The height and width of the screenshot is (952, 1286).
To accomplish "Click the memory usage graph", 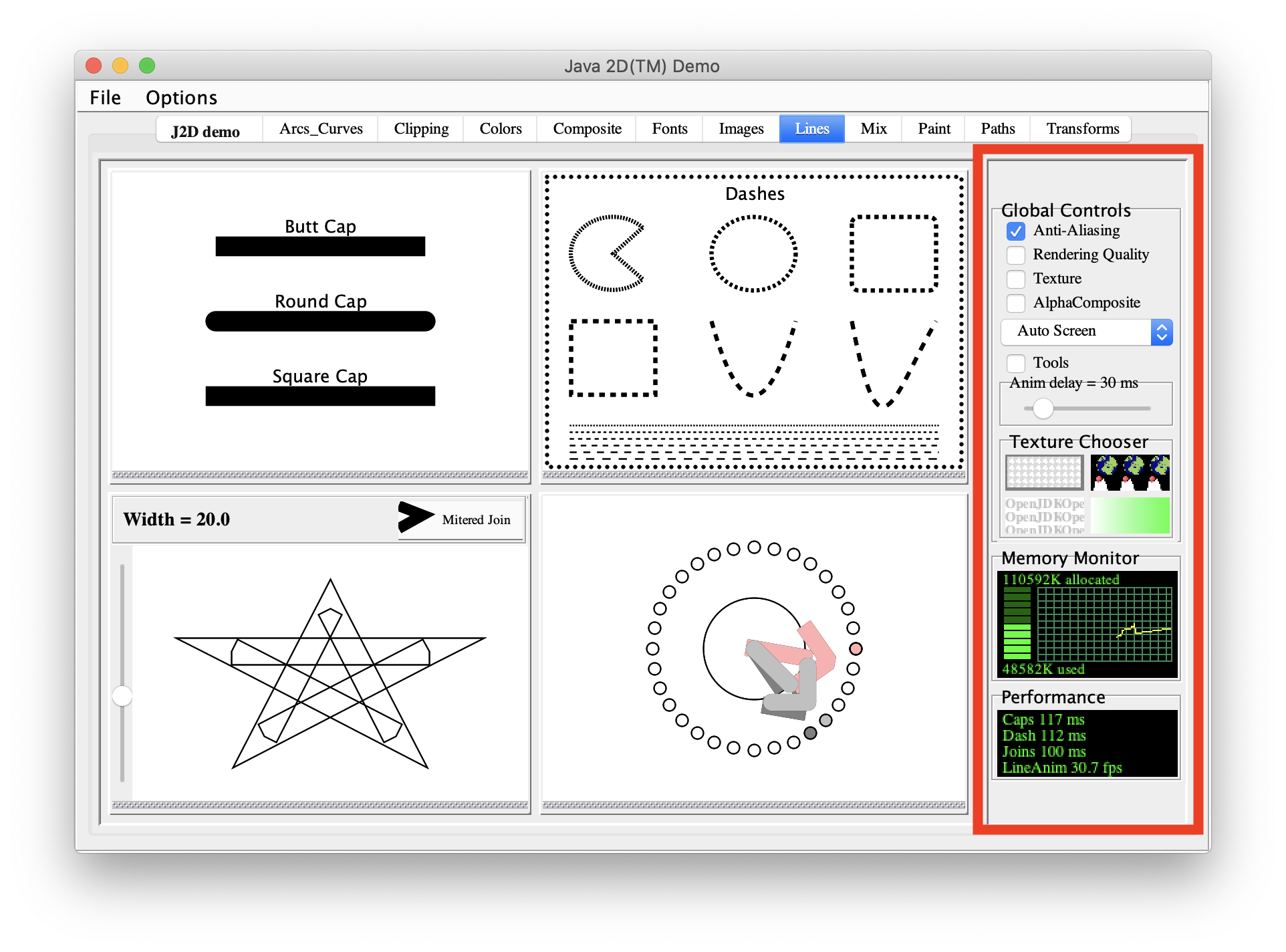I will click(1104, 624).
